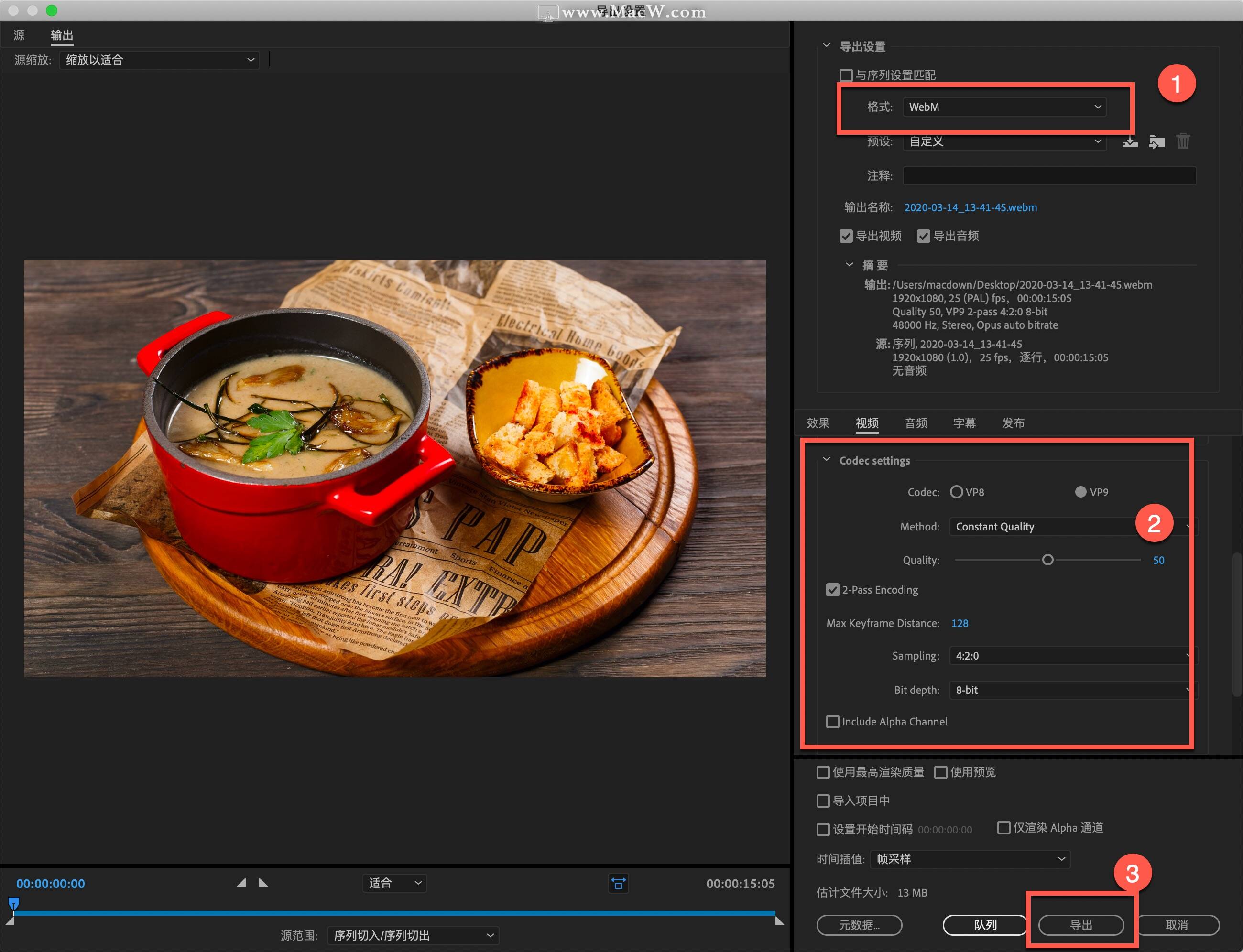The image size is (1243, 952).
Task: Disable 2-Pass Encoding
Action: pos(833,590)
